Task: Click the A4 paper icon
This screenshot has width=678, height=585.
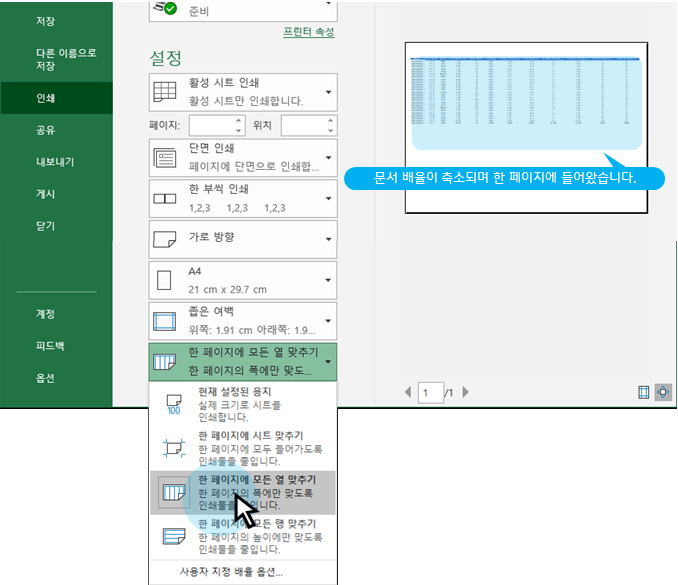Action: click(164, 280)
